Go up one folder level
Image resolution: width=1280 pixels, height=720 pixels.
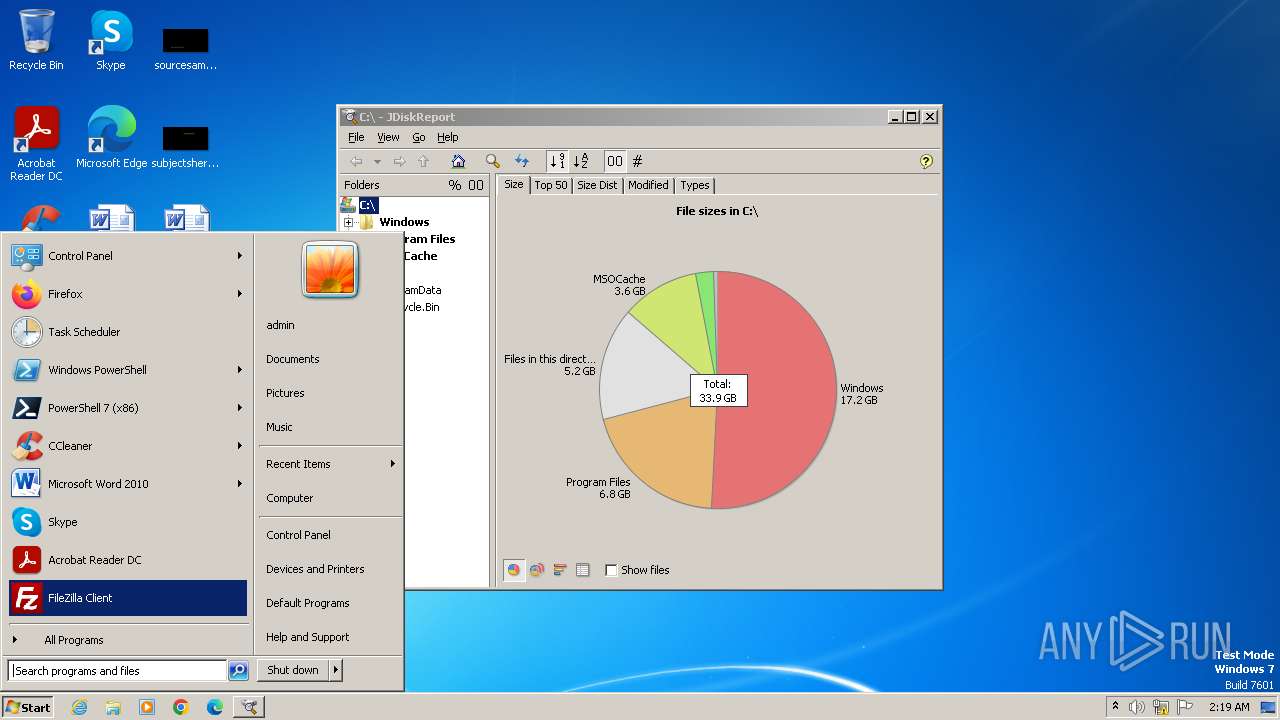tap(423, 161)
